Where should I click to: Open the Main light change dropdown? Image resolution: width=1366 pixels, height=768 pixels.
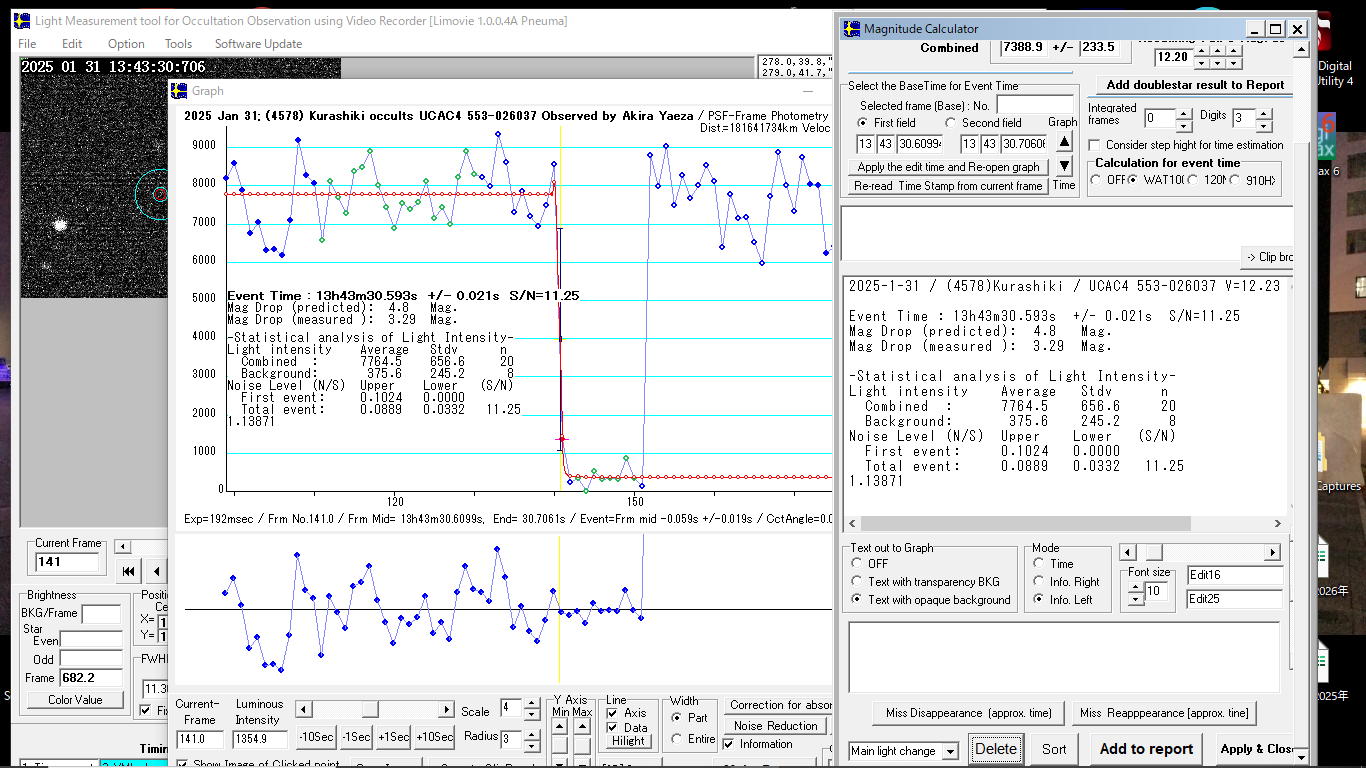click(x=950, y=751)
